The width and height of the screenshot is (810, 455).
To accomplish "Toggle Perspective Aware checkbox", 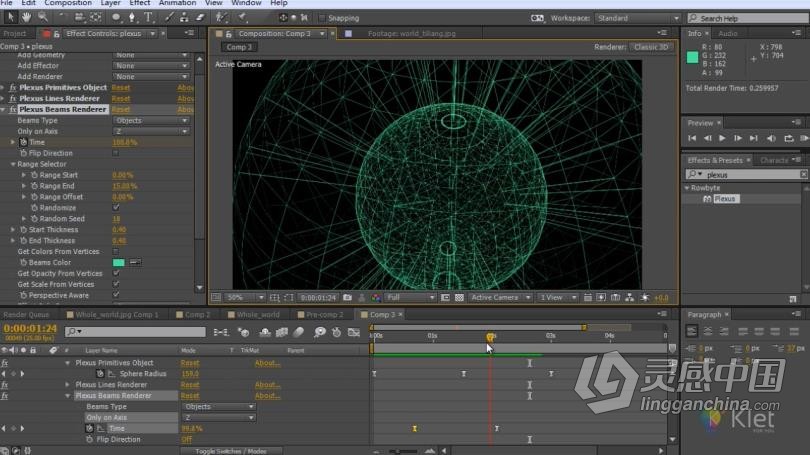I will coord(116,295).
